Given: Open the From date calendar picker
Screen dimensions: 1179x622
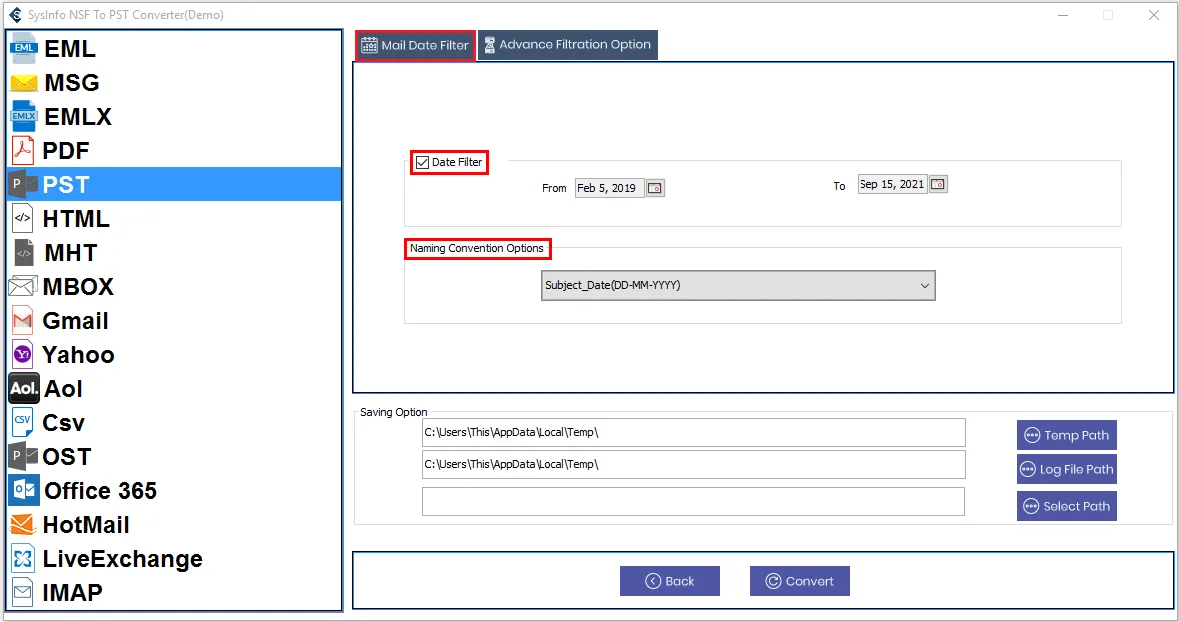Looking at the screenshot, I should (x=655, y=188).
